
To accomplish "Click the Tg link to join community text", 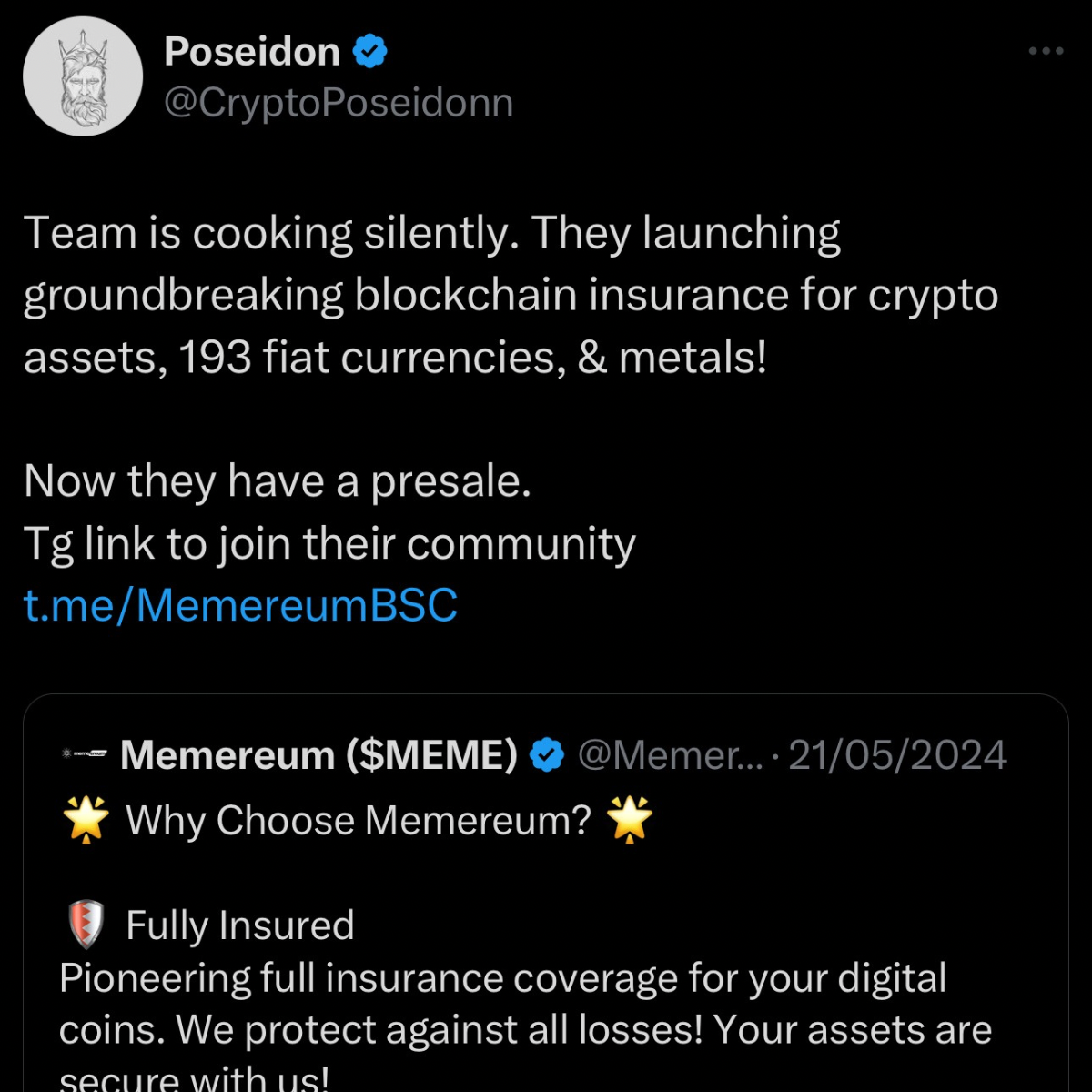I will pyautogui.click(x=329, y=544).
